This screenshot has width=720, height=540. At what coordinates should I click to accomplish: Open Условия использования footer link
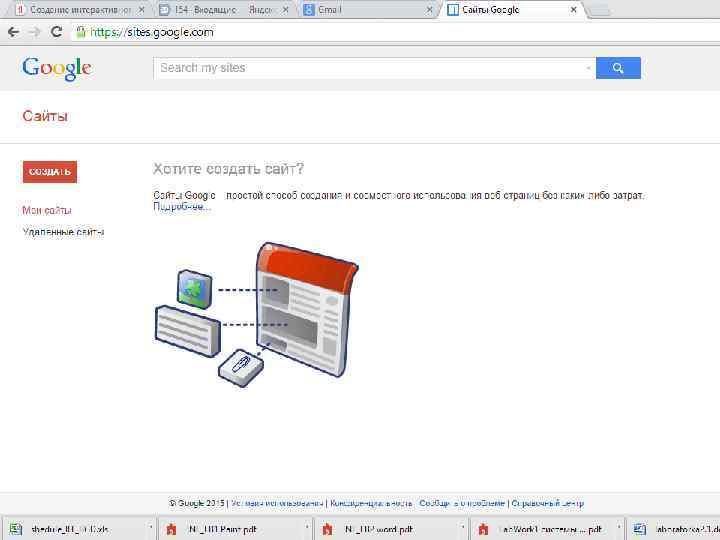point(277,503)
